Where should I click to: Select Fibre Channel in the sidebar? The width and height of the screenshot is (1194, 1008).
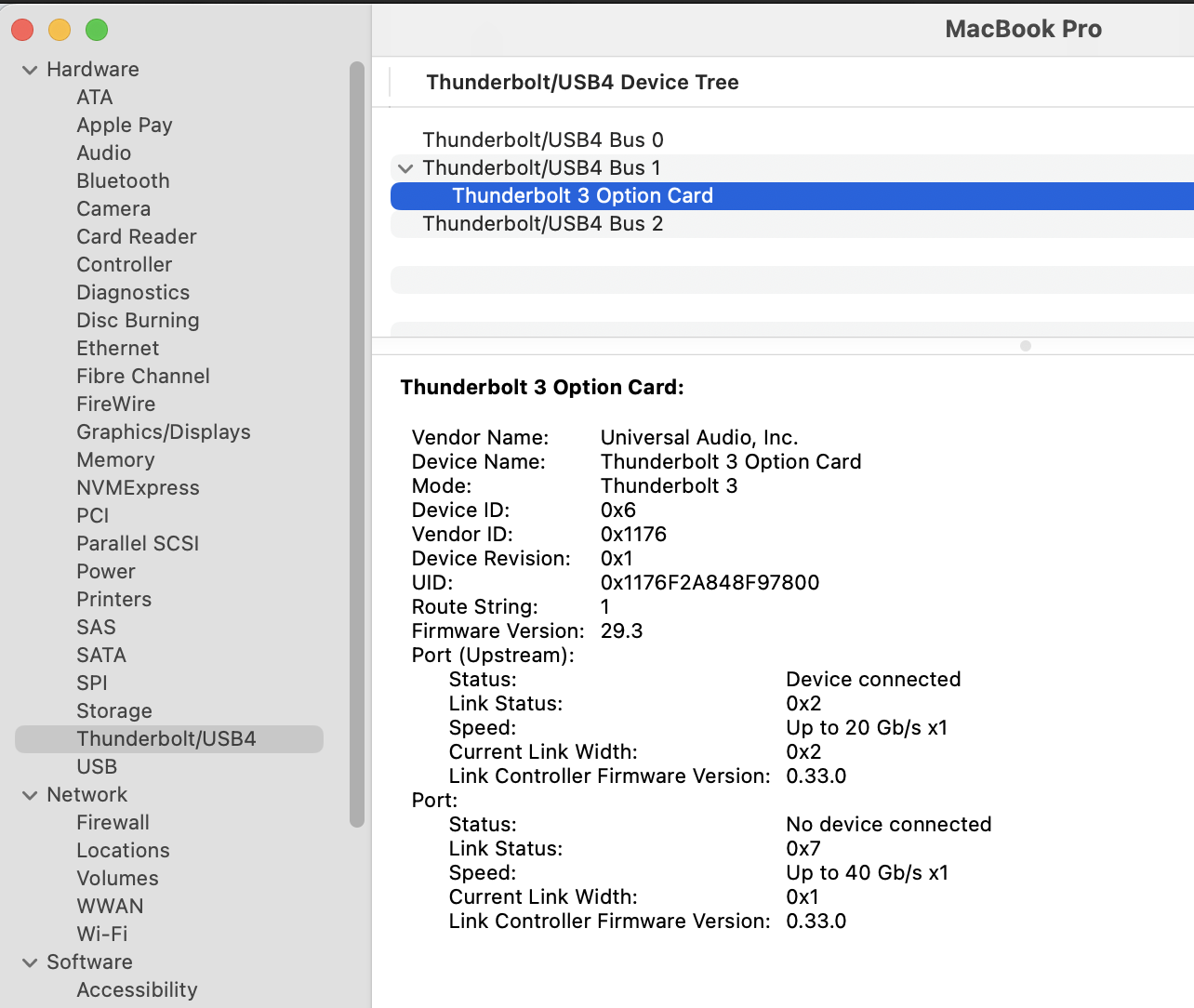point(143,377)
